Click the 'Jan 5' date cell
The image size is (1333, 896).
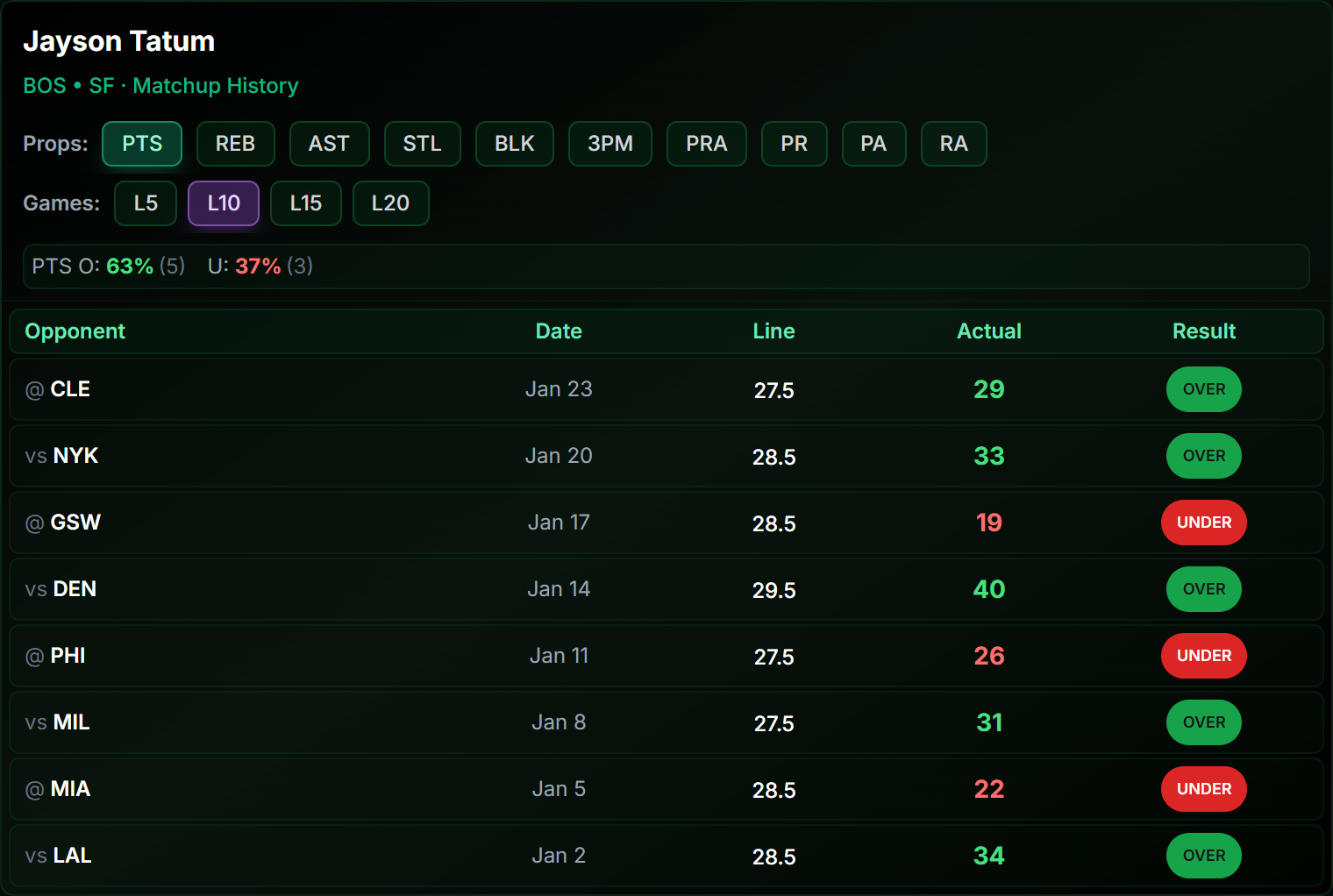point(559,789)
